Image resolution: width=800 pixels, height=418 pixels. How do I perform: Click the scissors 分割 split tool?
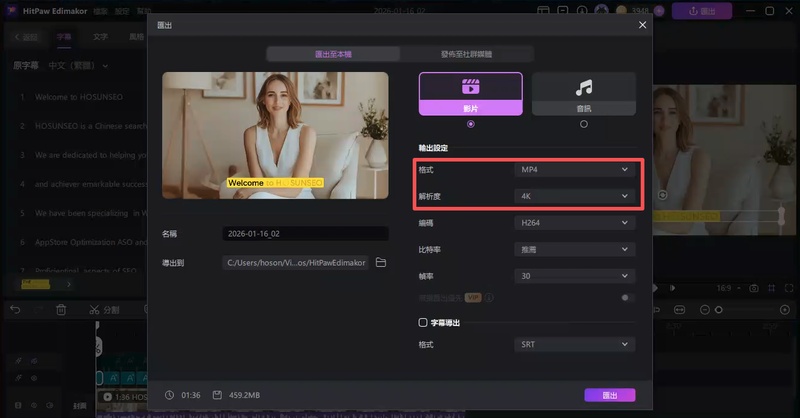pyautogui.click(x=104, y=310)
